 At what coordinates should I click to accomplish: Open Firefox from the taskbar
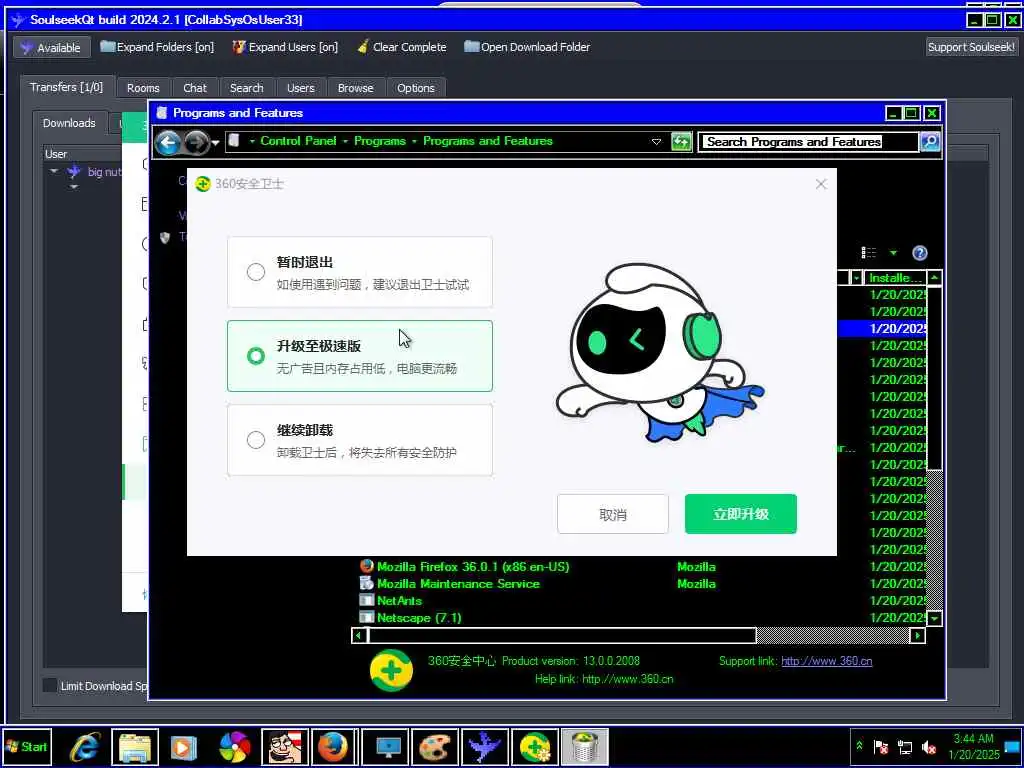pyautogui.click(x=332, y=747)
